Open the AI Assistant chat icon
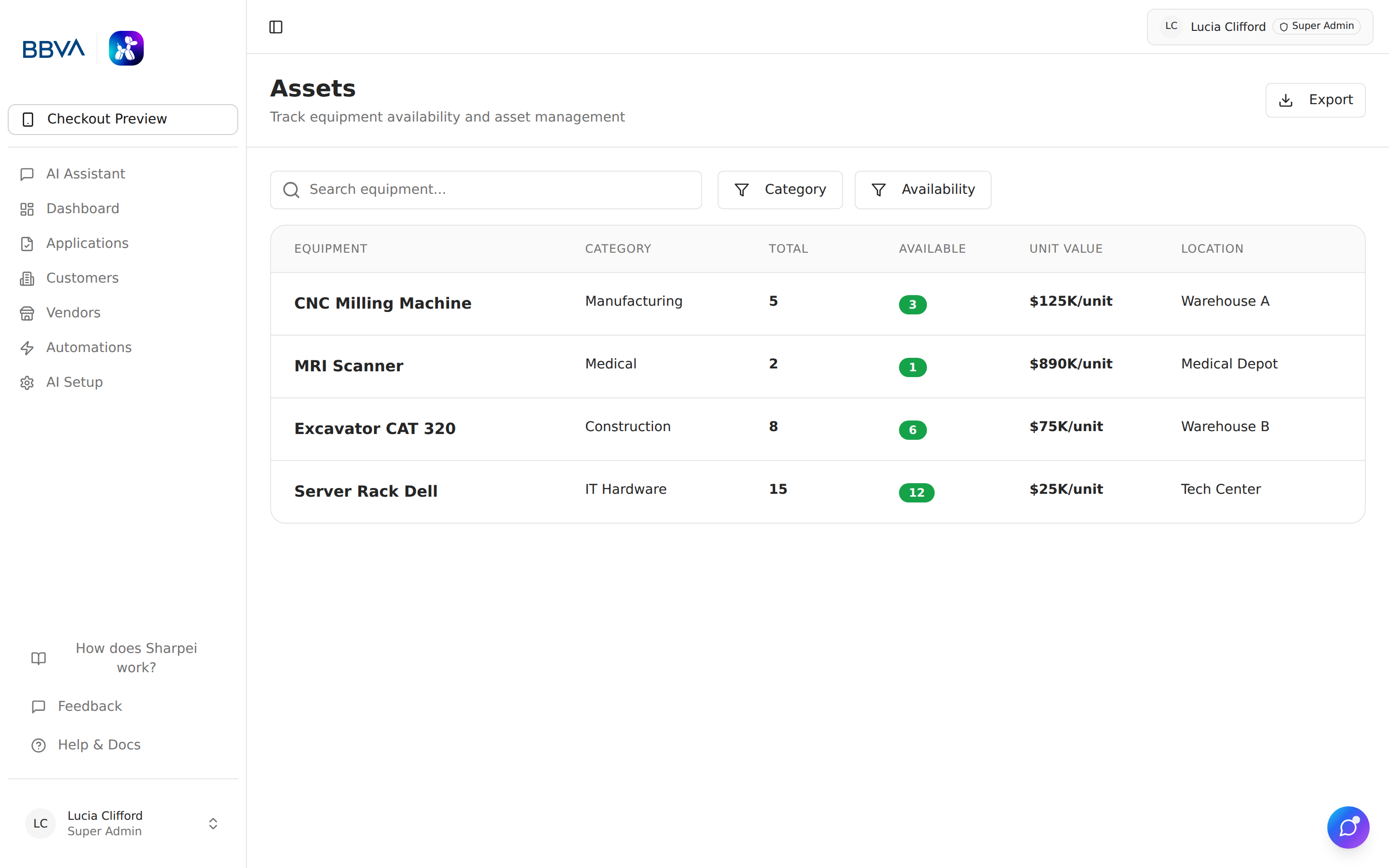 (x=27, y=174)
